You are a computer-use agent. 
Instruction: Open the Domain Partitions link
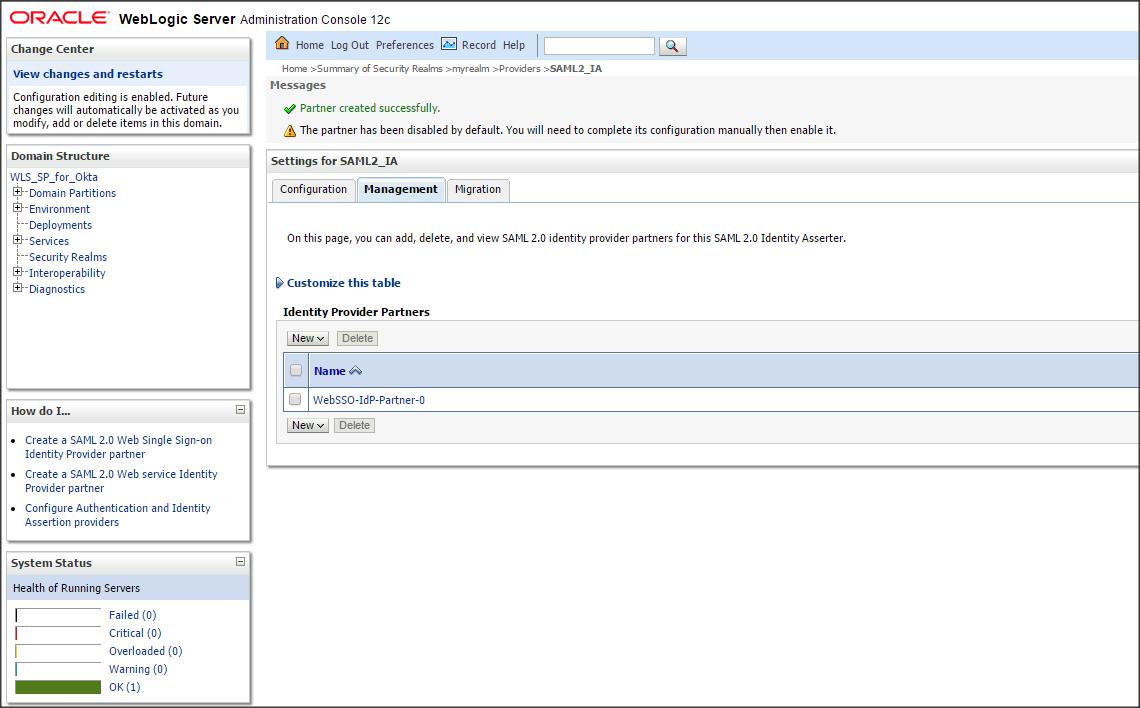[x=72, y=193]
